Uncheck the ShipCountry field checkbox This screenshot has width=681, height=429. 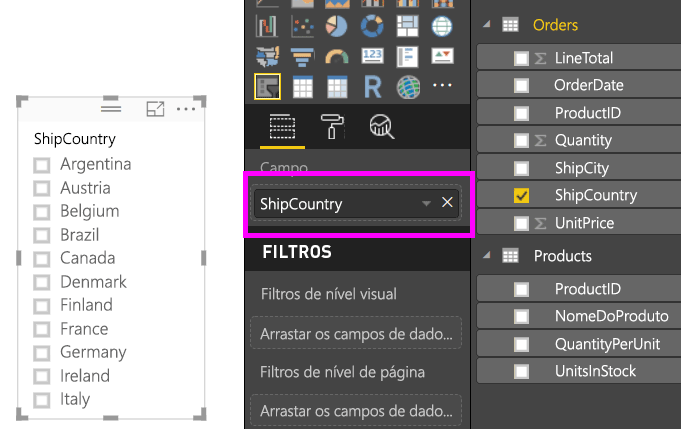click(x=521, y=196)
